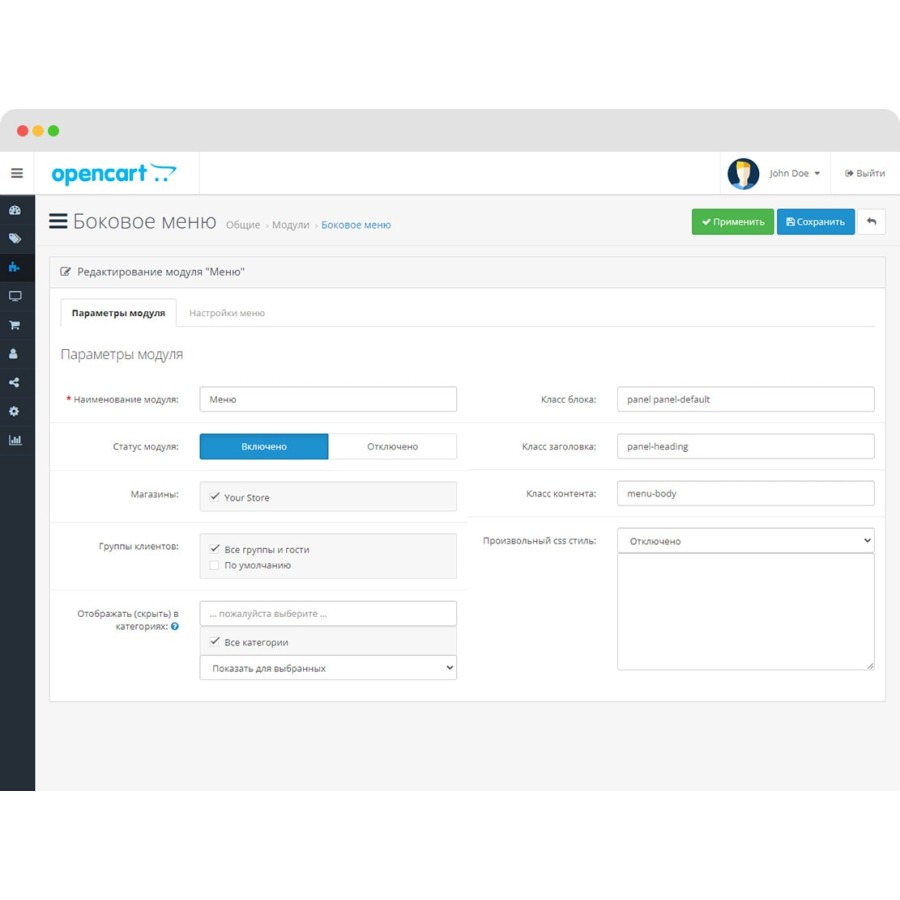
Task: Click the blue Сохранить button
Action: coord(815,222)
